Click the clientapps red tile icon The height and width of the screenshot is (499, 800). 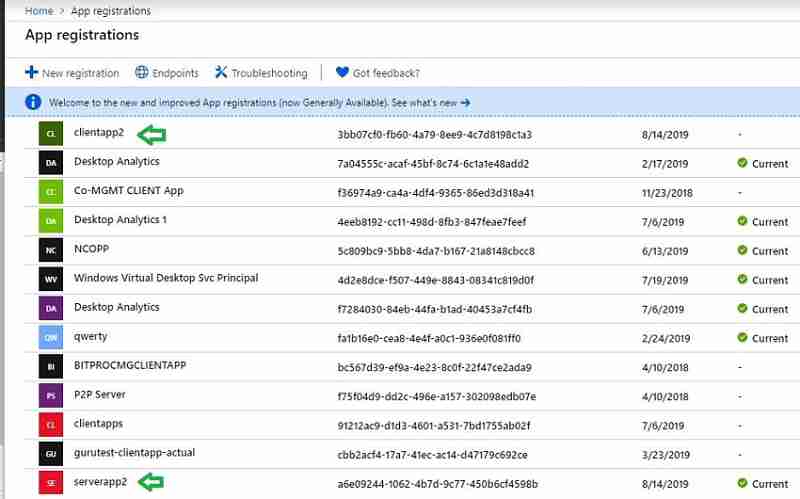[51, 425]
